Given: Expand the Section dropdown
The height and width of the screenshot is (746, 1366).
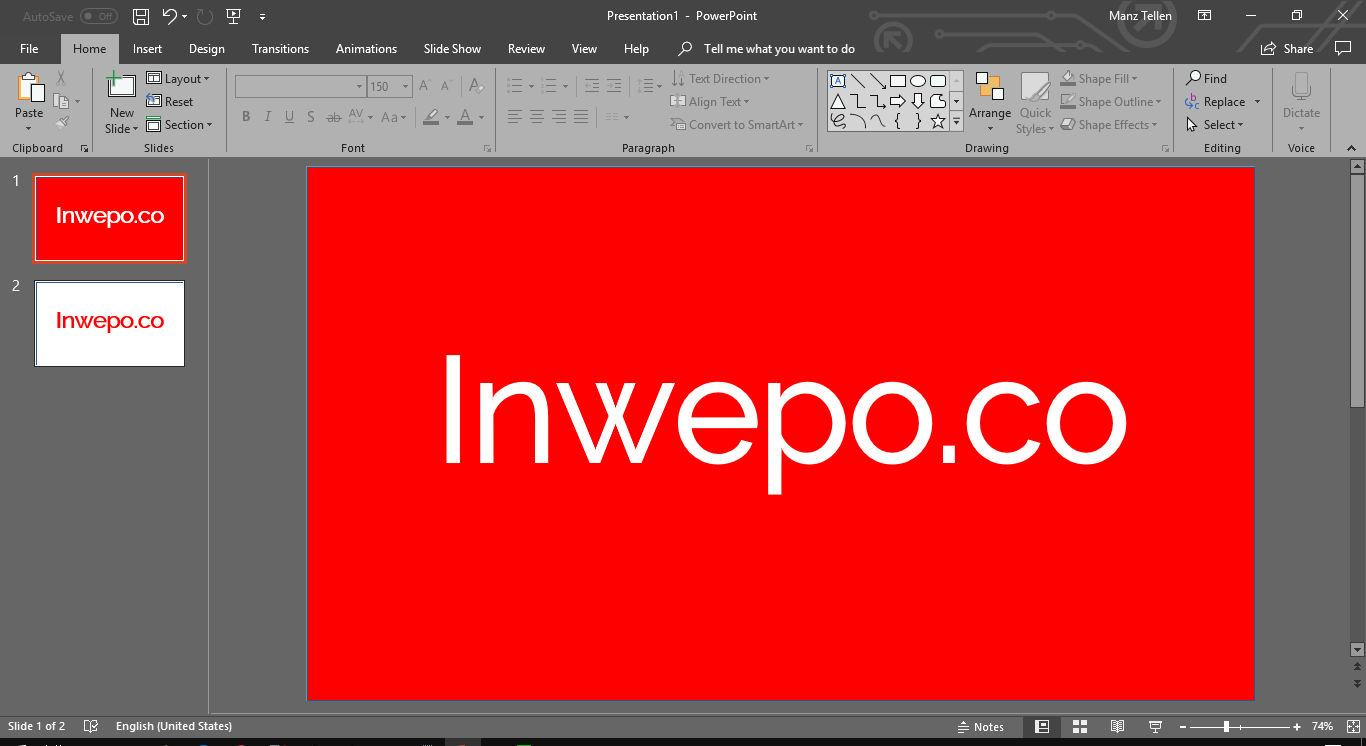Looking at the screenshot, I should click(x=180, y=125).
